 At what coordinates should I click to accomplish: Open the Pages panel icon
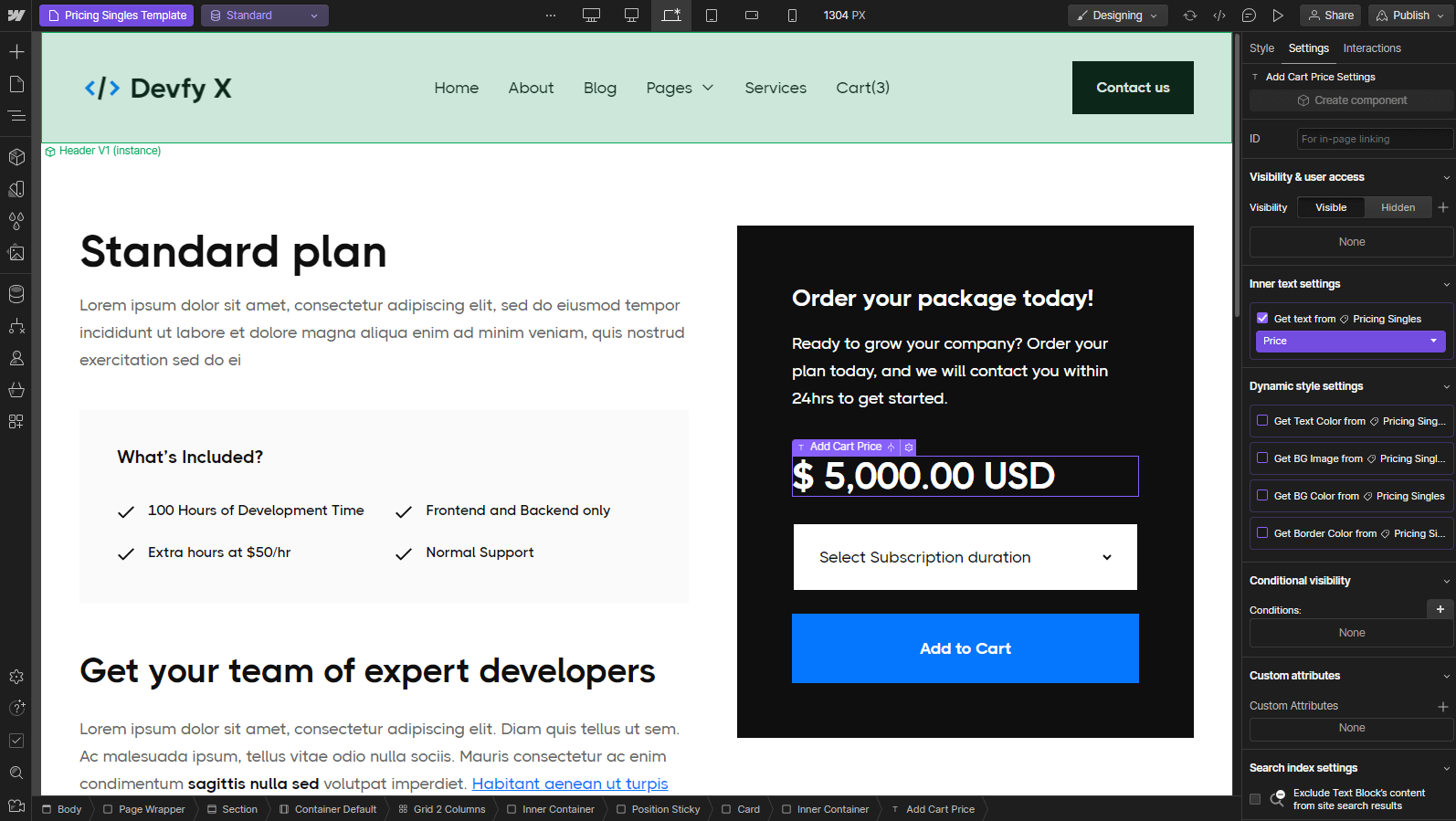(16, 84)
